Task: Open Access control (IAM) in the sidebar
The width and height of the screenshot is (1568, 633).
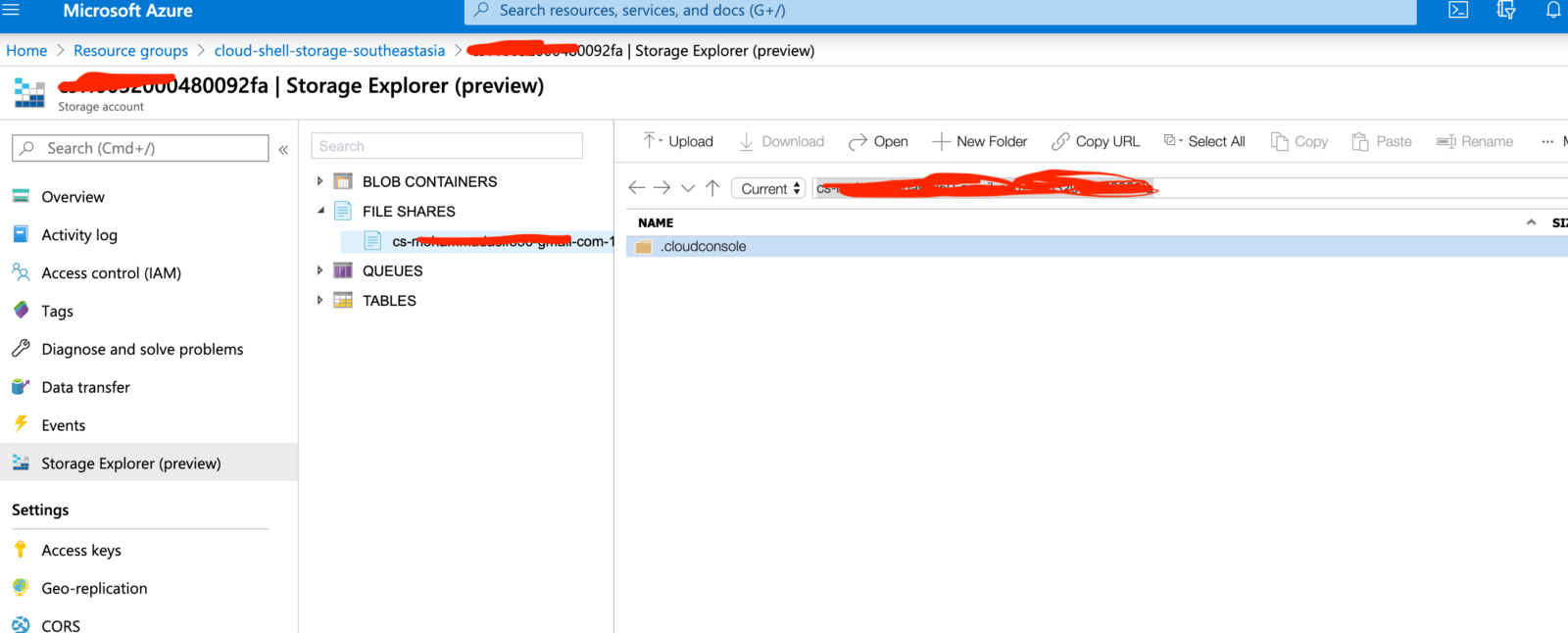Action: click(x=111, y=273)
